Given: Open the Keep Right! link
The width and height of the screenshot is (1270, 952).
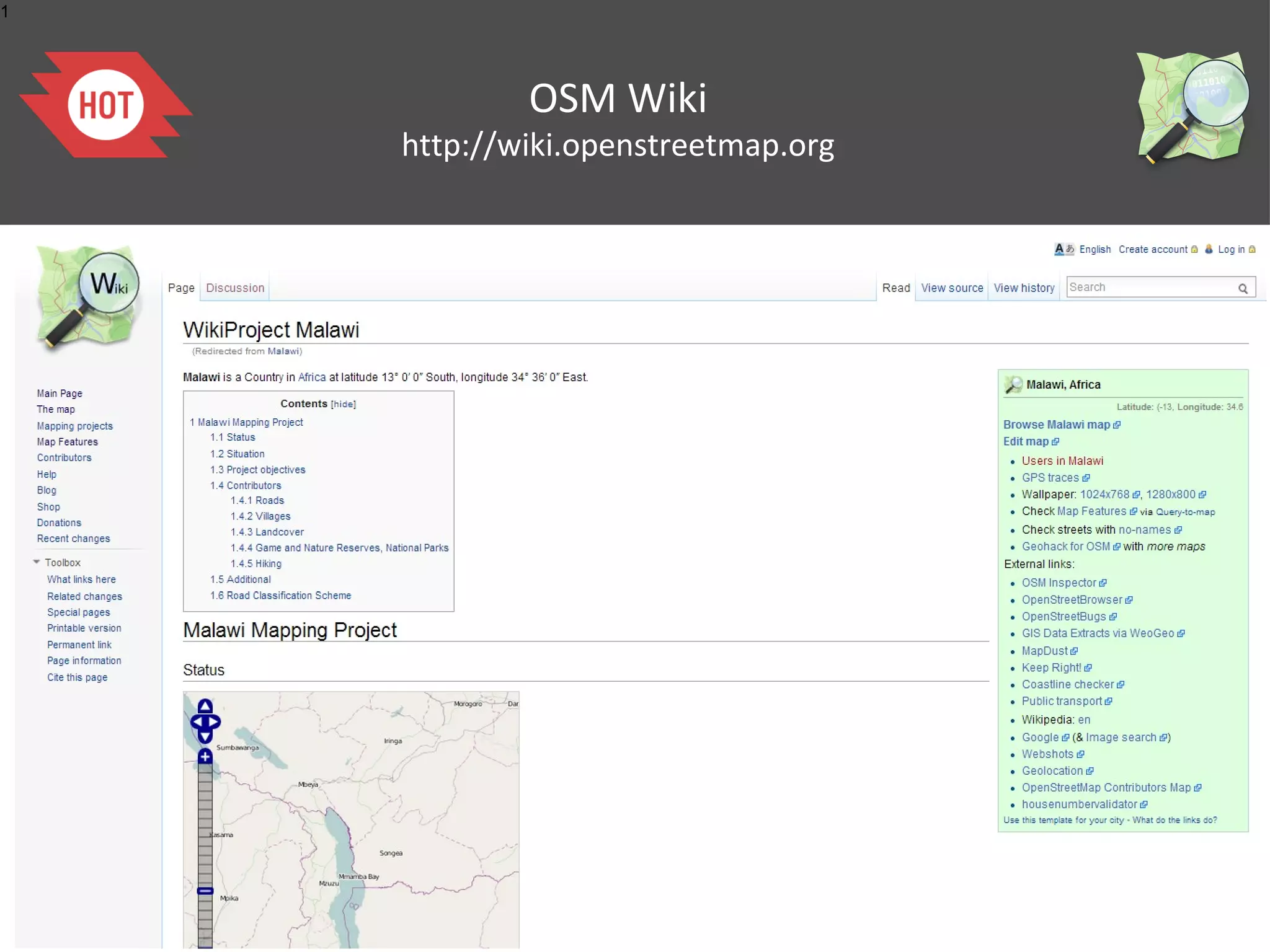Looking at the screenshot, I should tap(1051, 668).
